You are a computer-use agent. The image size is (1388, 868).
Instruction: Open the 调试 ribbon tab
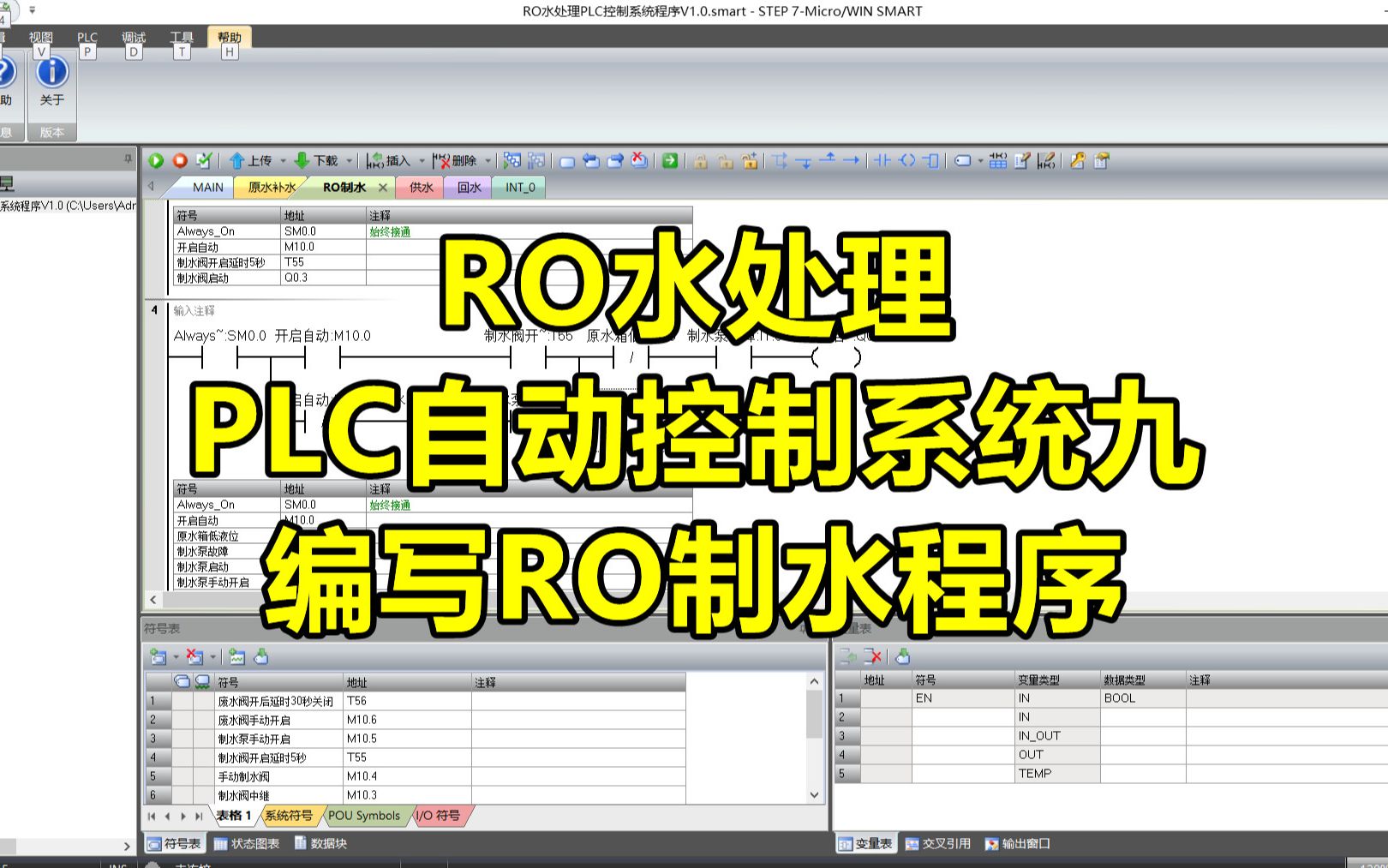click(134, 37)
